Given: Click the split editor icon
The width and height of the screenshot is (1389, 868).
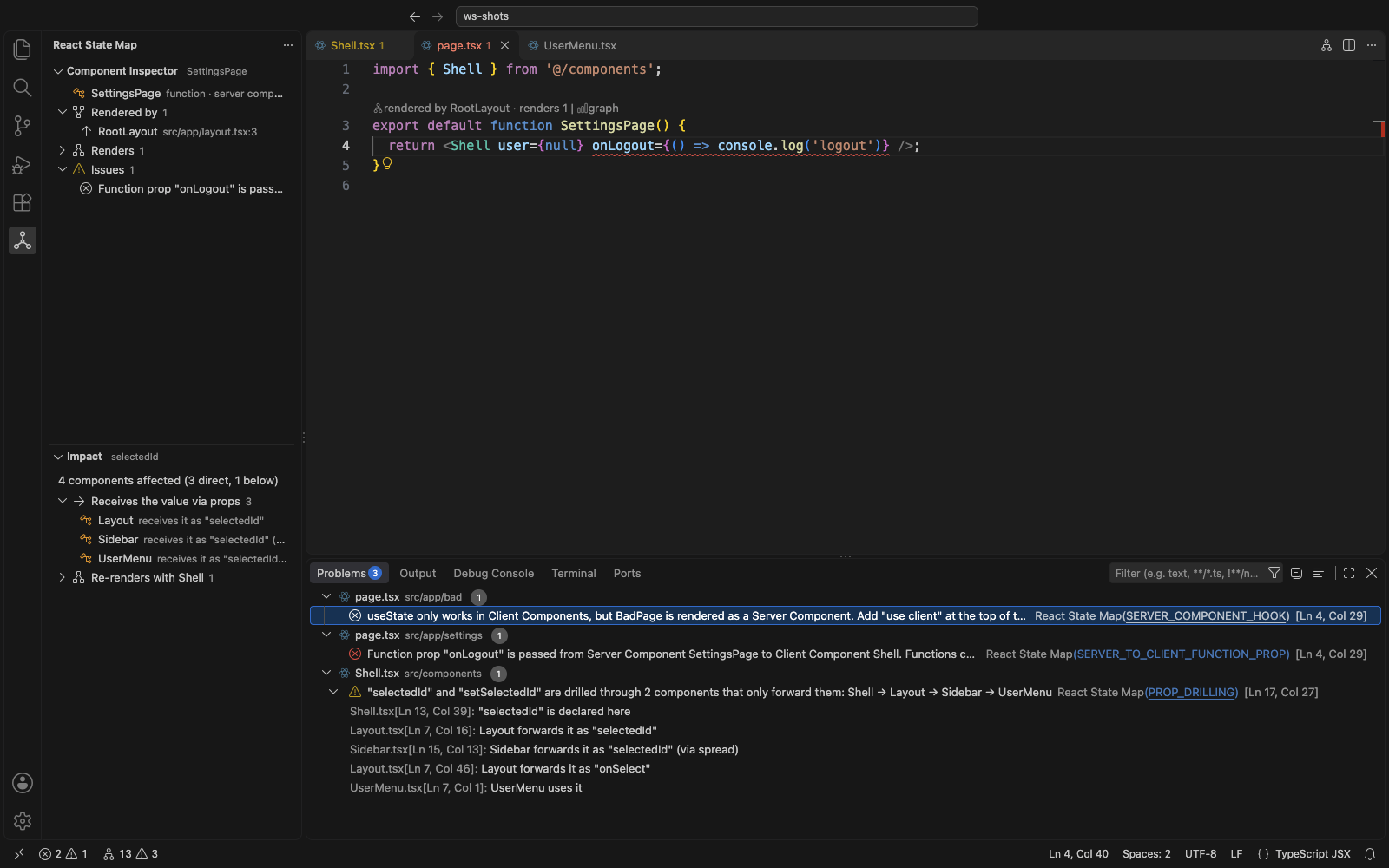Looking at the screenshot, I should (x=1349, y=45).
